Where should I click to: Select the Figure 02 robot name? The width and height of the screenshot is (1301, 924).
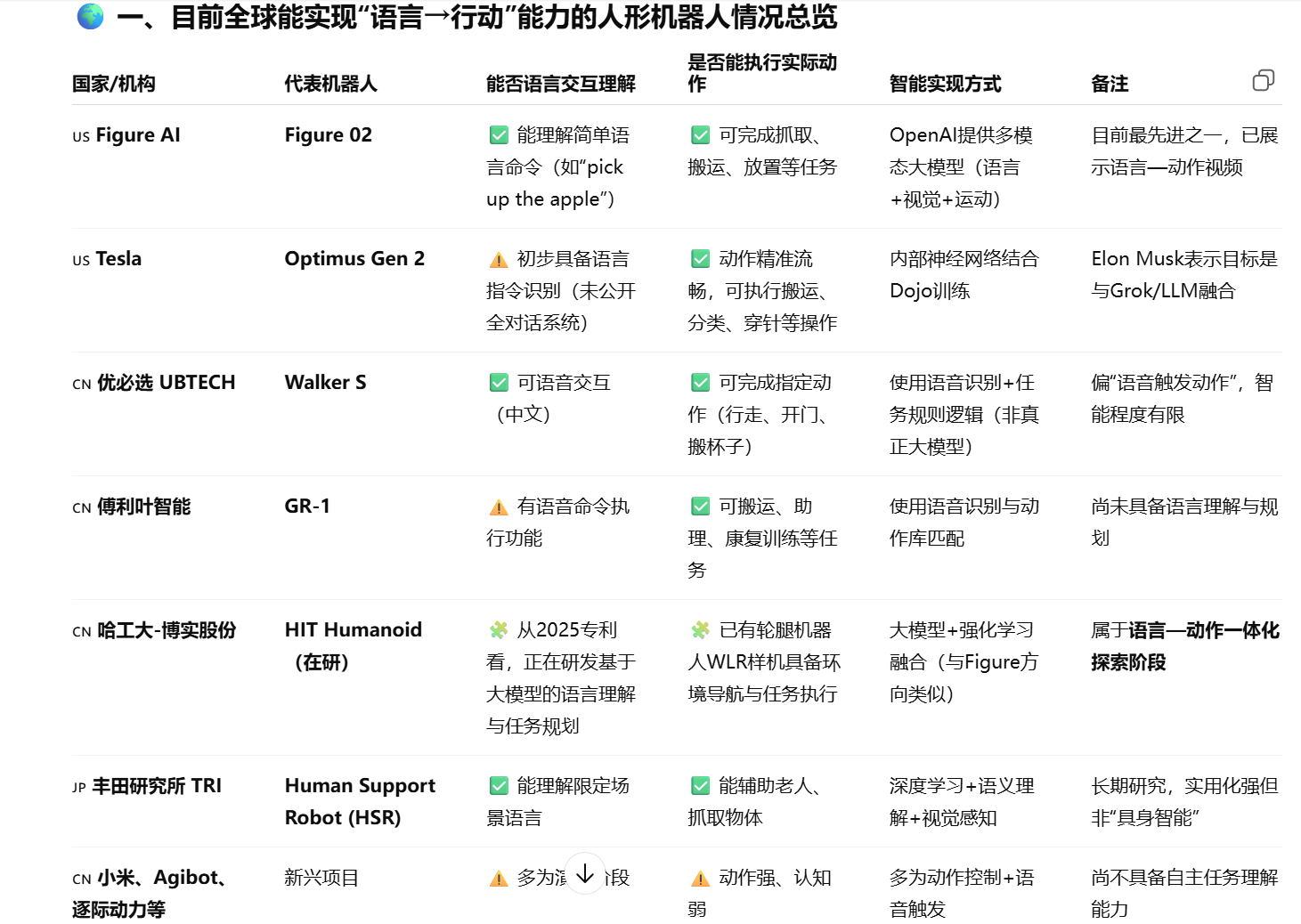click(329, 135)
